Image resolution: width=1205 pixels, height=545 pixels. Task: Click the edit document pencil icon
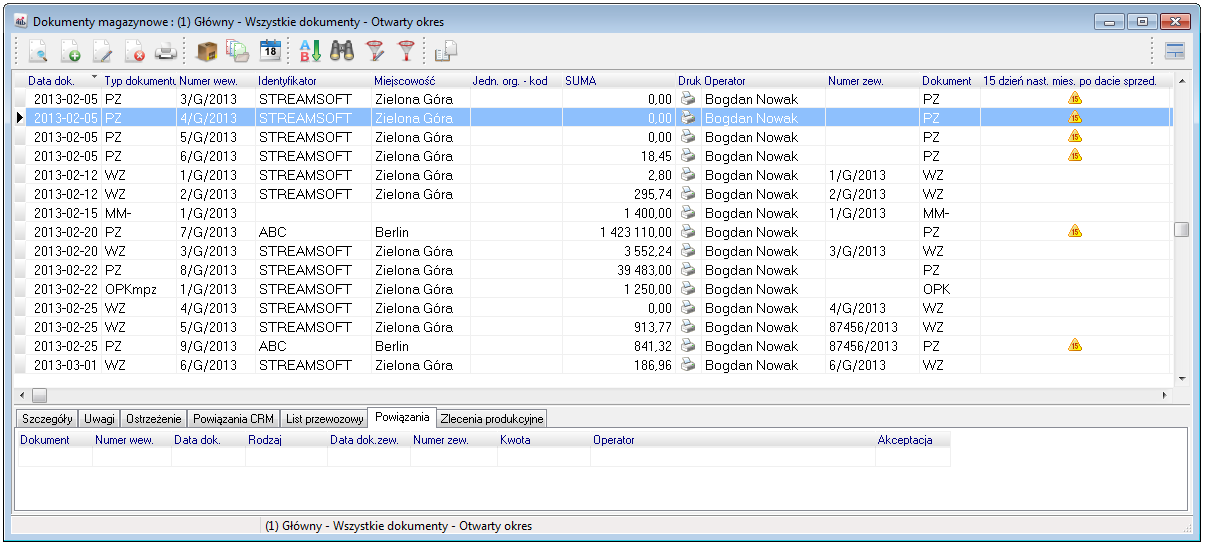102,51
